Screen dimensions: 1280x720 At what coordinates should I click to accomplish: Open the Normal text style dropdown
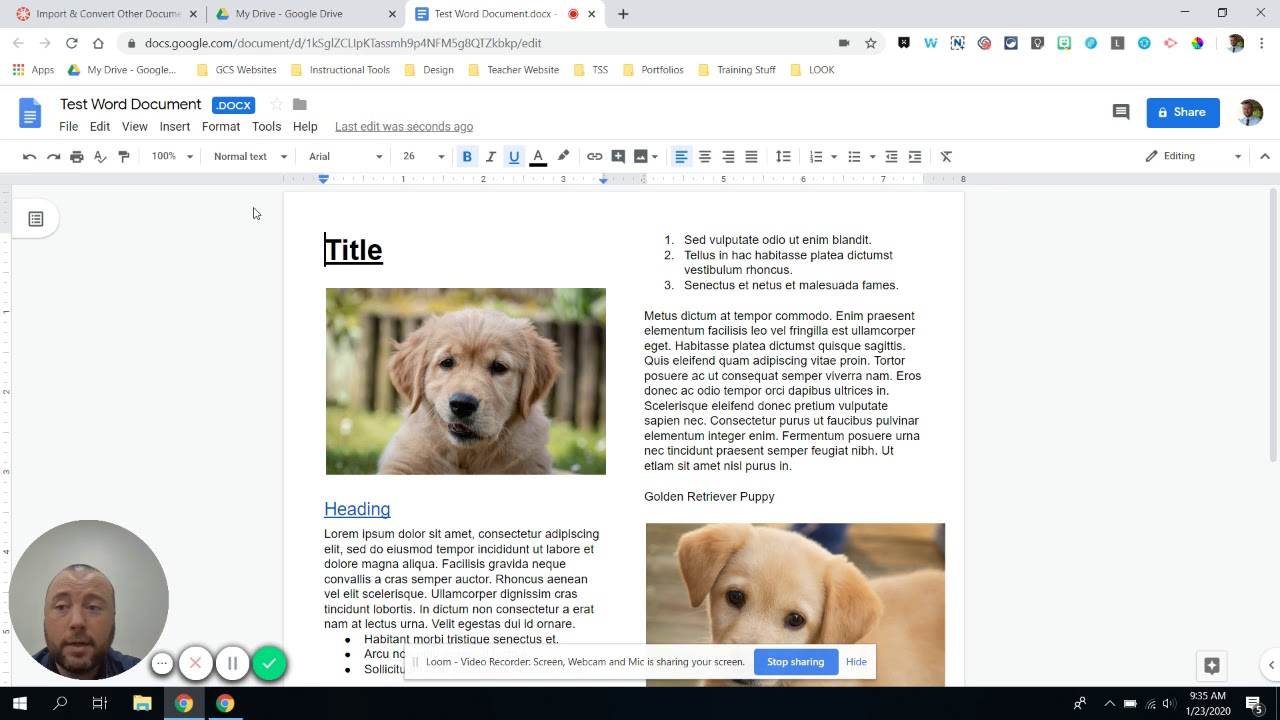pyautogui.click(x=250, y=156)
